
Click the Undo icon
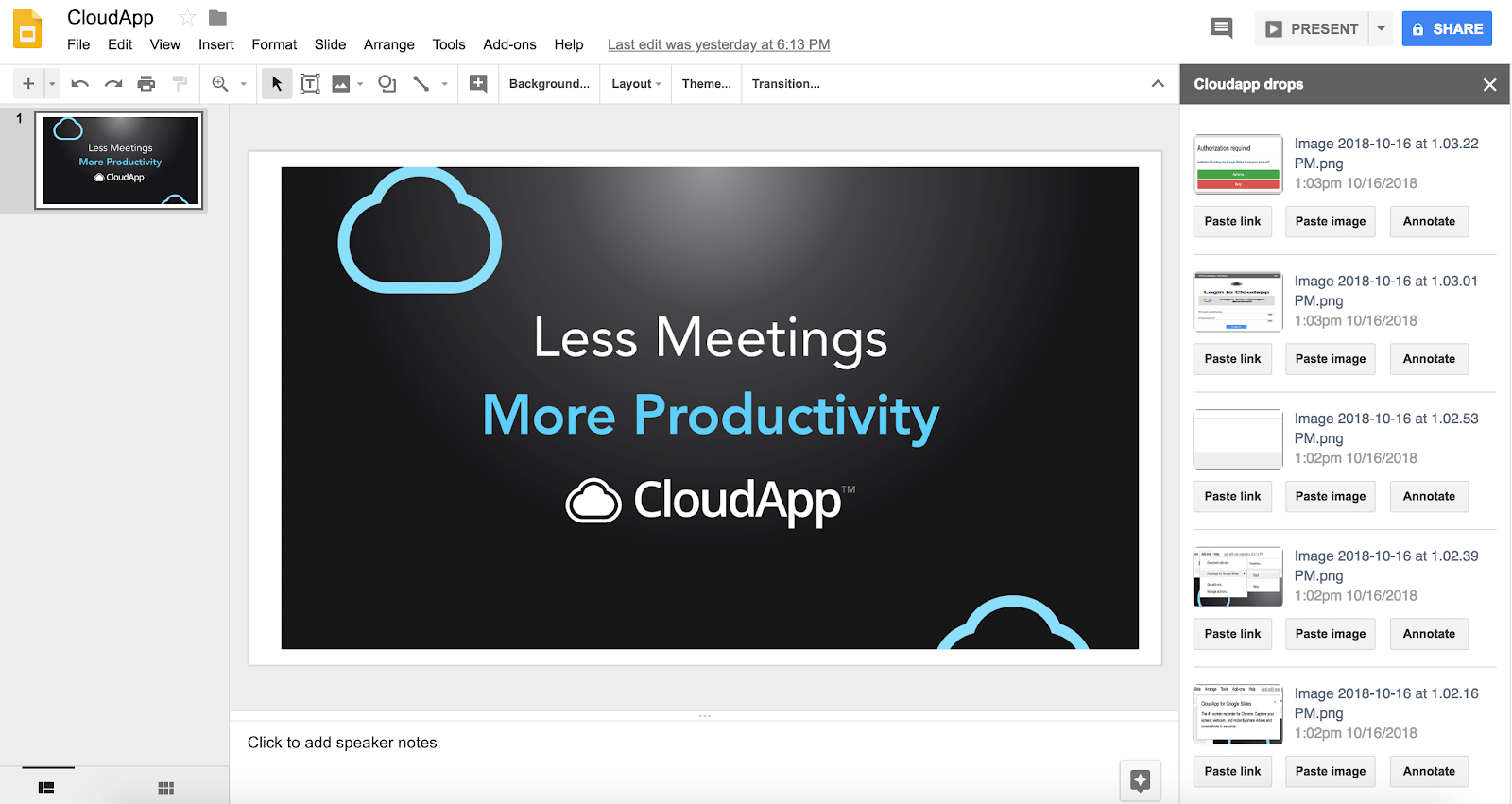point(79,84)
